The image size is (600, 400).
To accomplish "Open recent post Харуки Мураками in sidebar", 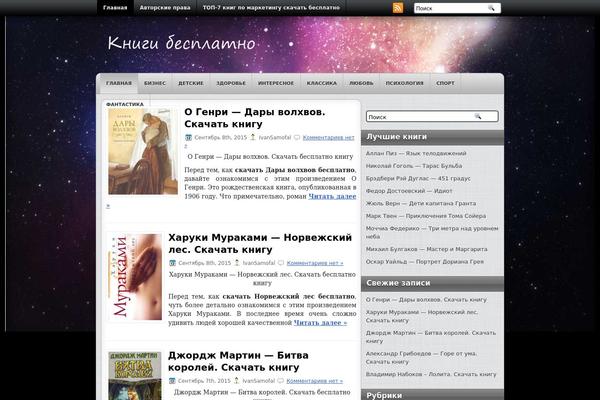I will [x=422, y=316].
